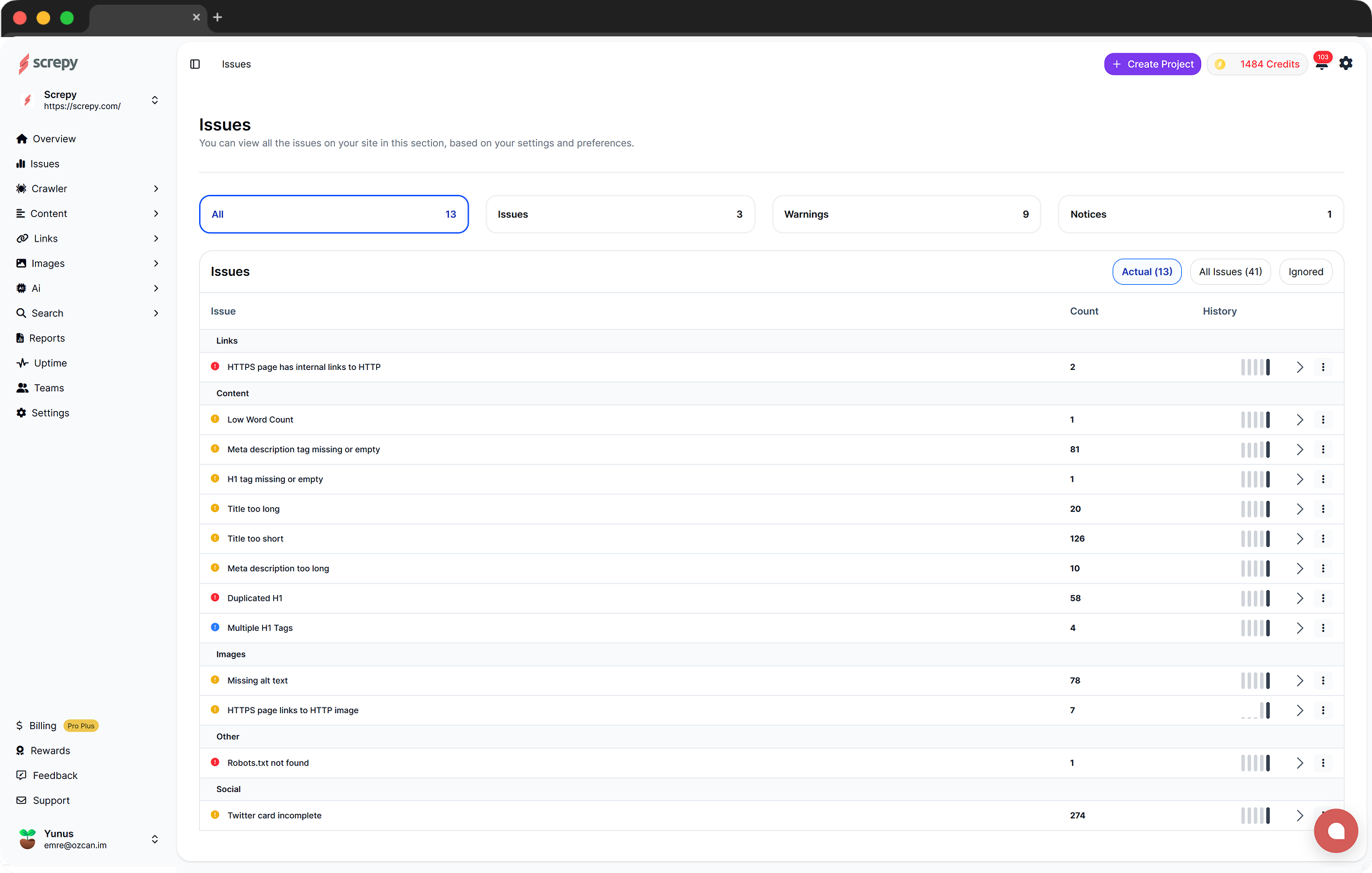The height and width of the screenshot is (873, 1372).
Task: Click the Reports icon in sidebar
Action: tap(21, 338)
